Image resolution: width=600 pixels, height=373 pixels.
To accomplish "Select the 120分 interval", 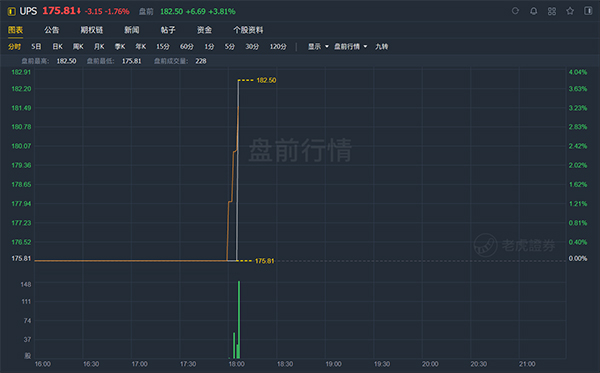I will pos(278,47).
